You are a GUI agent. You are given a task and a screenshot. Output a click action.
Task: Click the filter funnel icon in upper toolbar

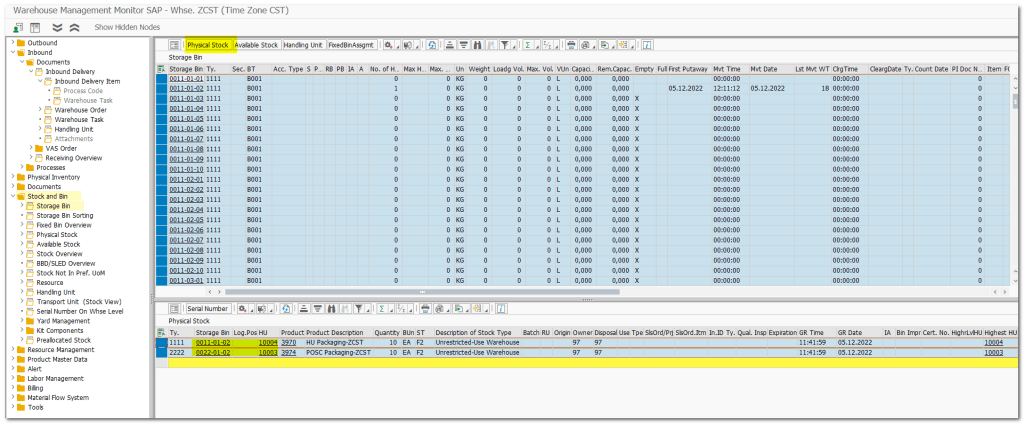506,45
